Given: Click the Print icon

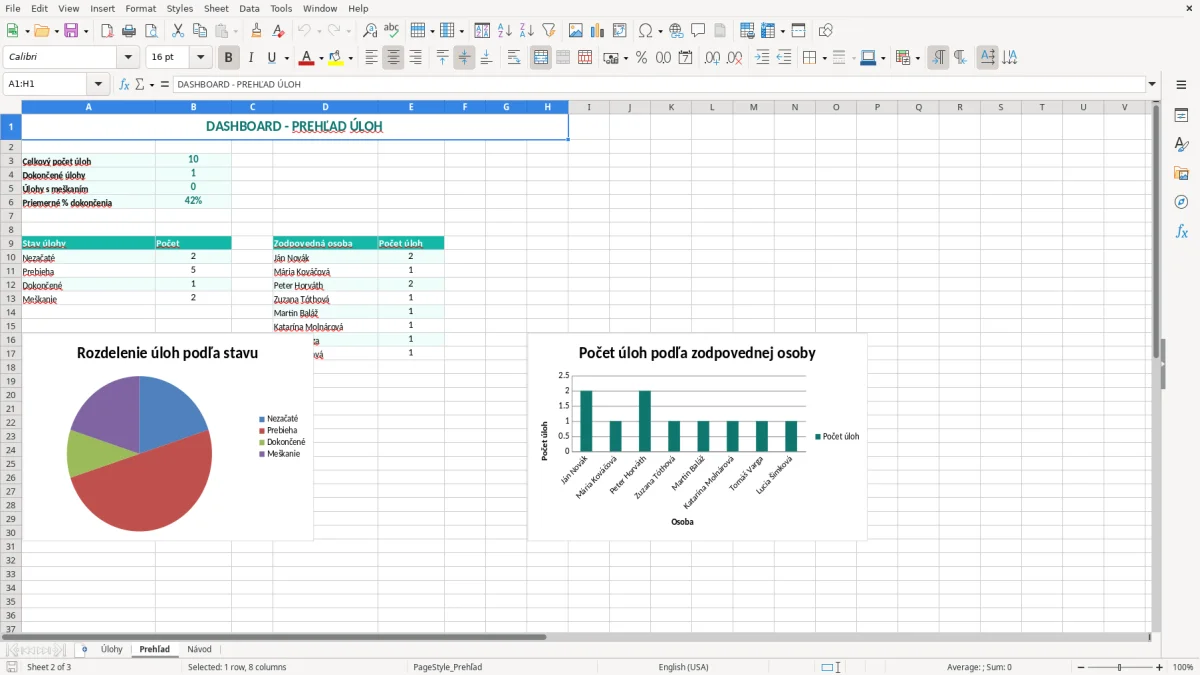Looking at the screenshot, I should tap(128, 31).
